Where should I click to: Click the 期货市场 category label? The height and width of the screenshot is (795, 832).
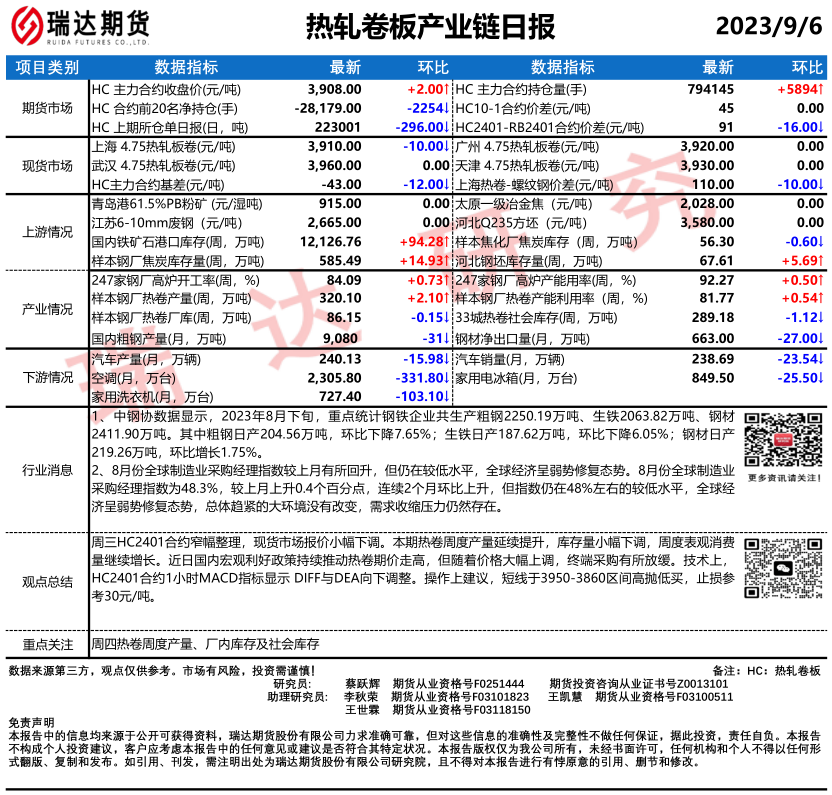coord(47,108)
